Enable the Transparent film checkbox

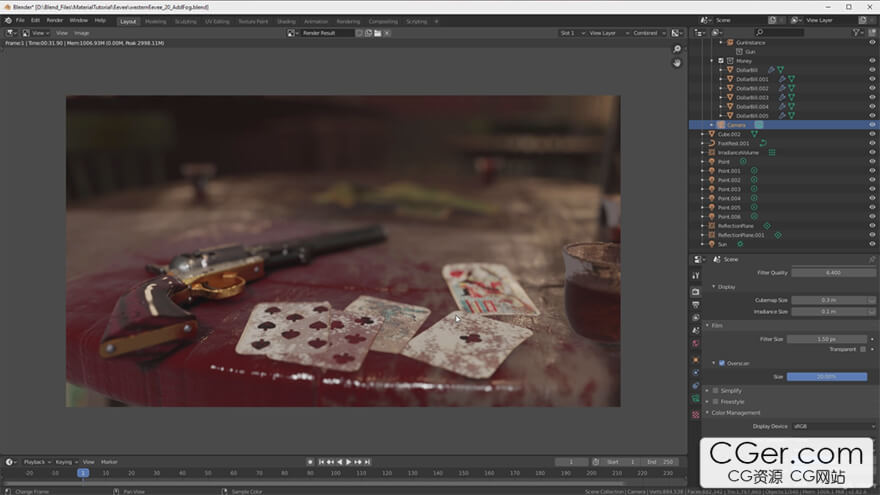pyautogui.click(x=863, y=349)
